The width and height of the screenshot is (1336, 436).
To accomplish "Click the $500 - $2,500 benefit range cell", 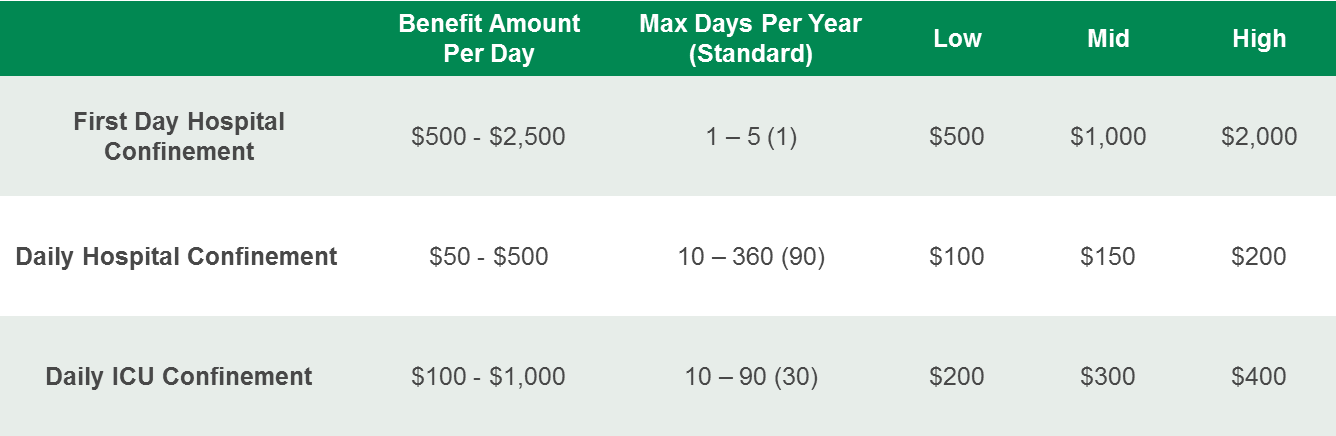I will (488, 136).
